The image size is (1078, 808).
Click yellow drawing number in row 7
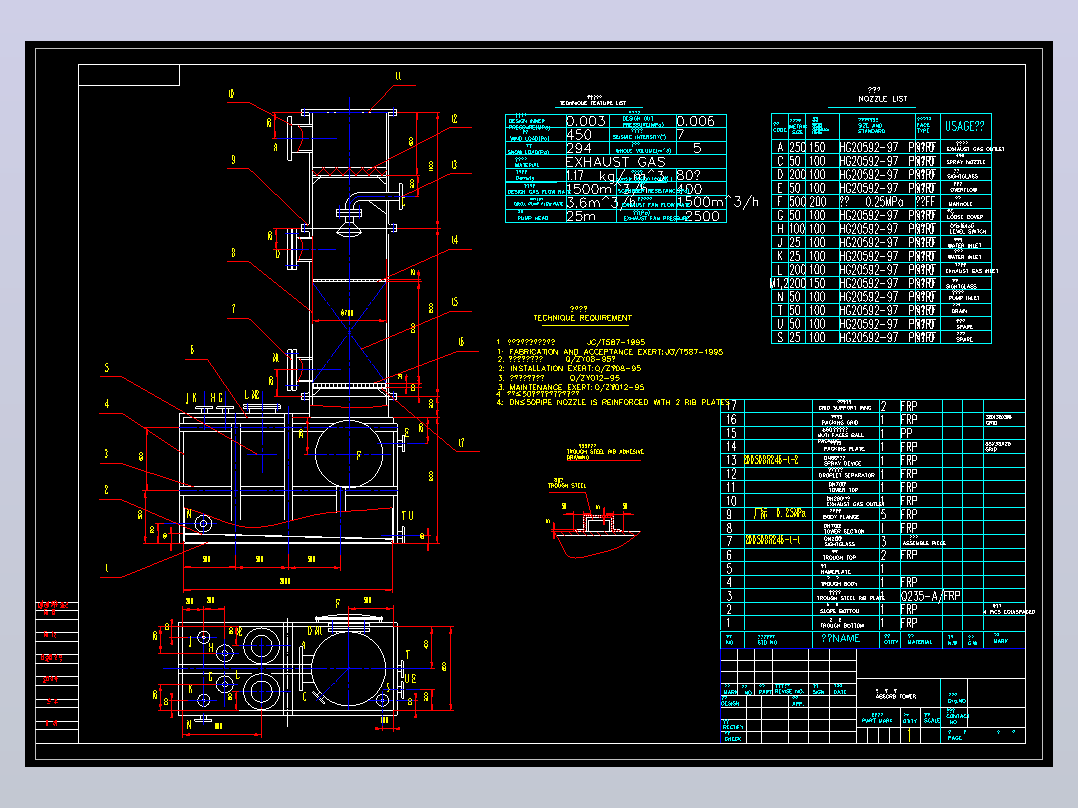[772, 541]
